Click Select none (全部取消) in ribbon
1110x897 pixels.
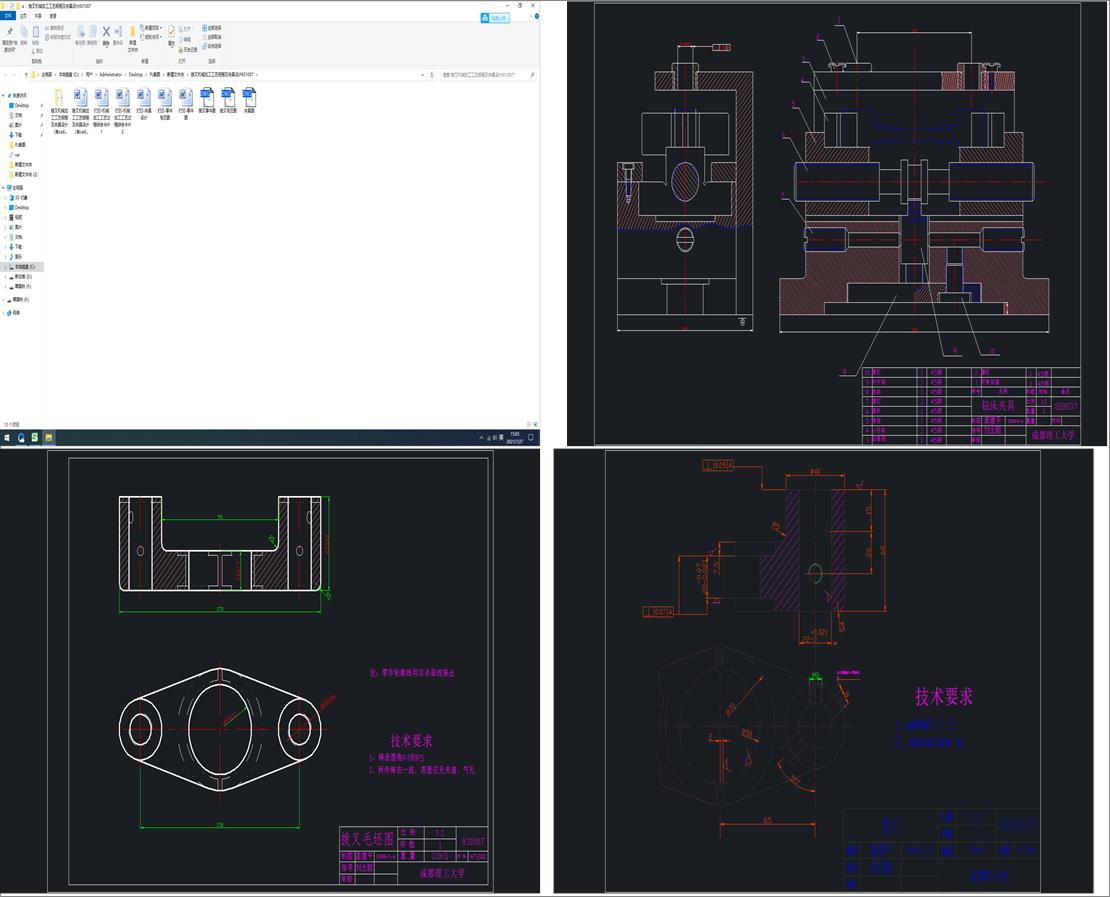coord(212,37)
